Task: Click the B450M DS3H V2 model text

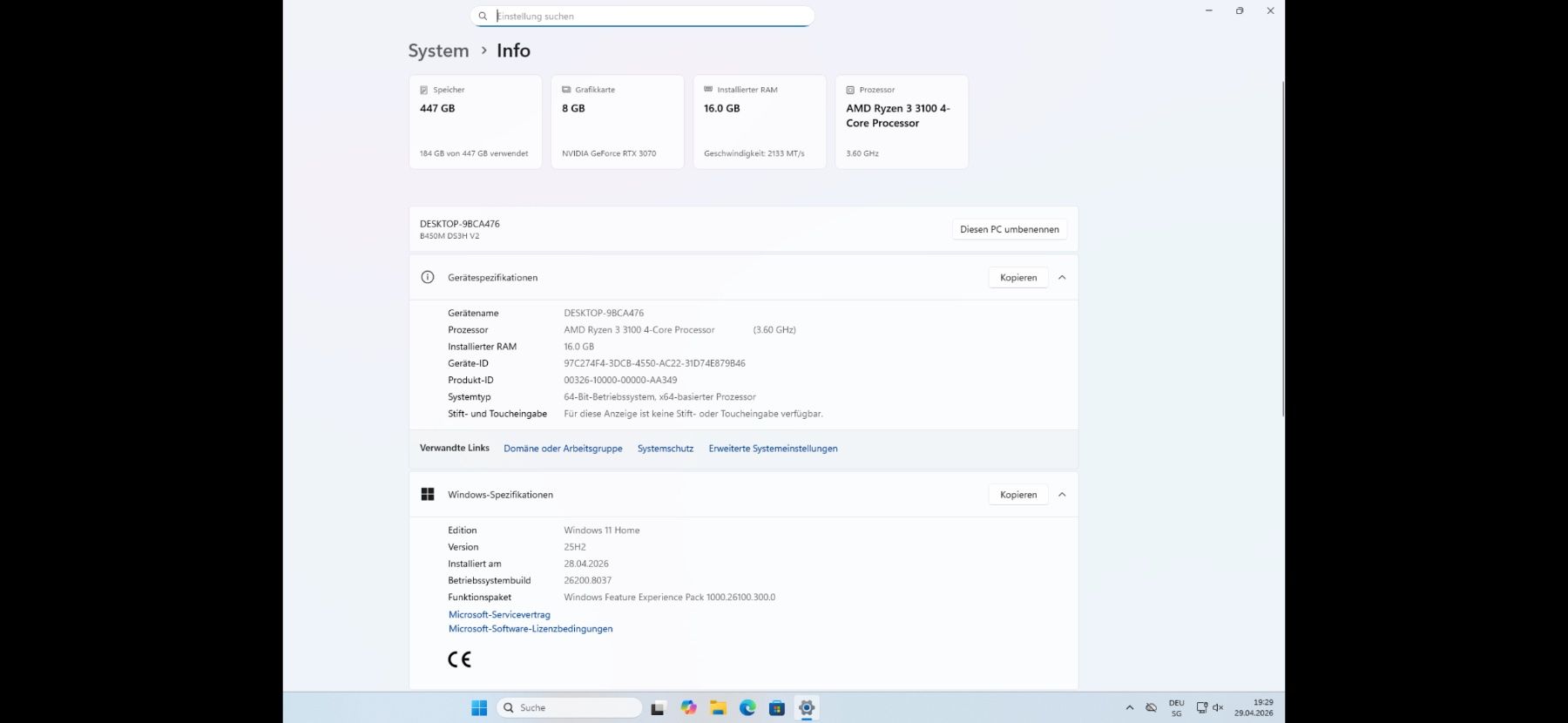Action: 449,236
